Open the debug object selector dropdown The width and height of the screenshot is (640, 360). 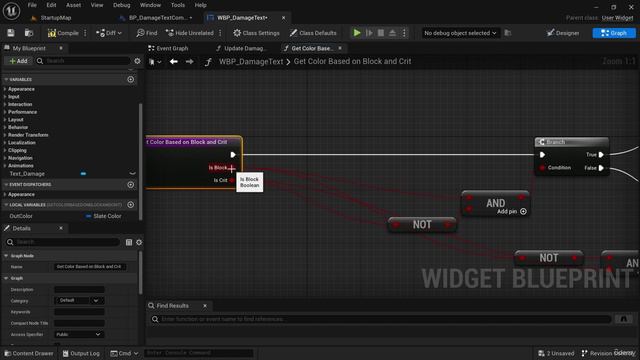pyautogui.click(x=460, y=33)
